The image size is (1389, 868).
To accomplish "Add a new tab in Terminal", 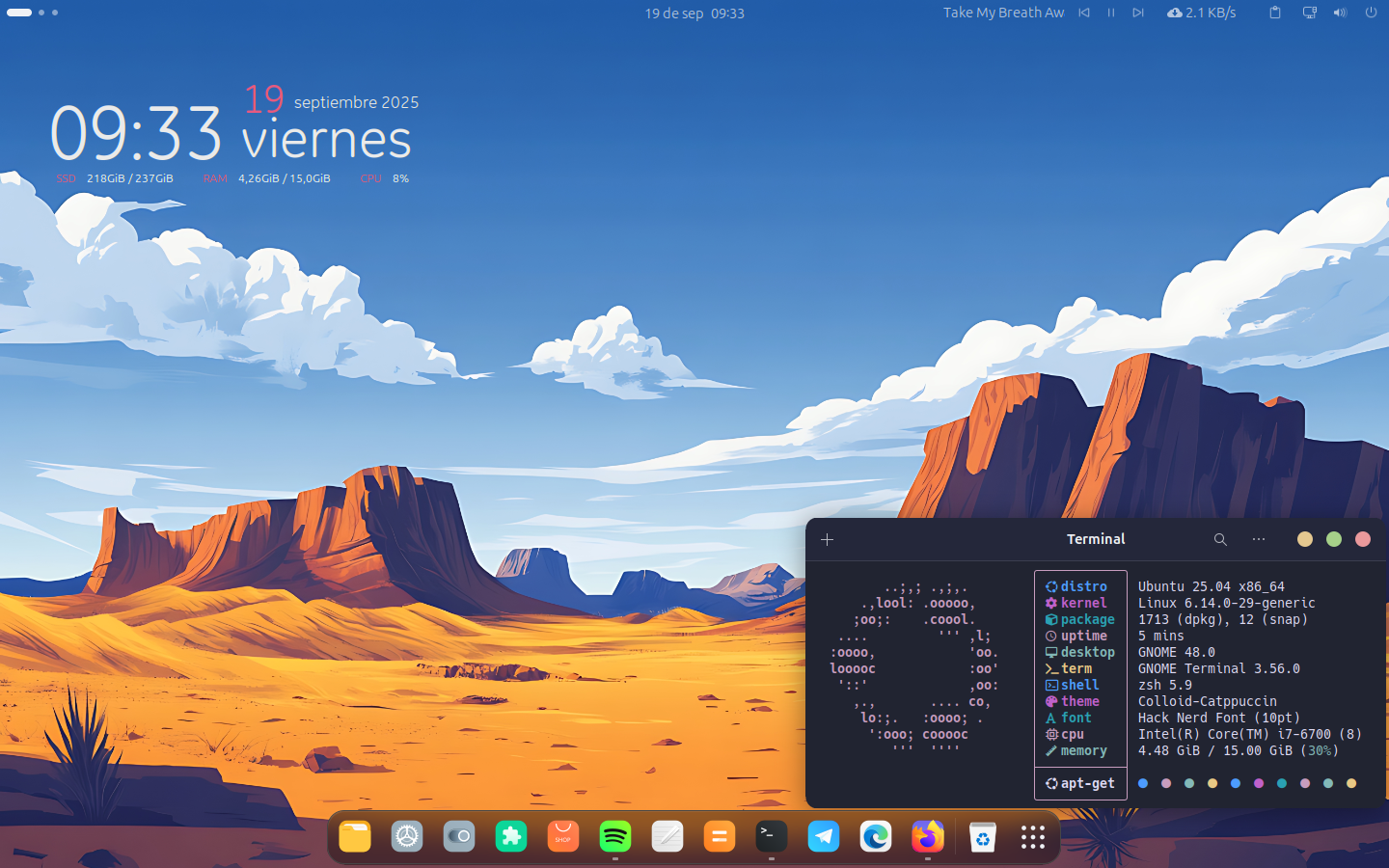I will tap(827, 539).
